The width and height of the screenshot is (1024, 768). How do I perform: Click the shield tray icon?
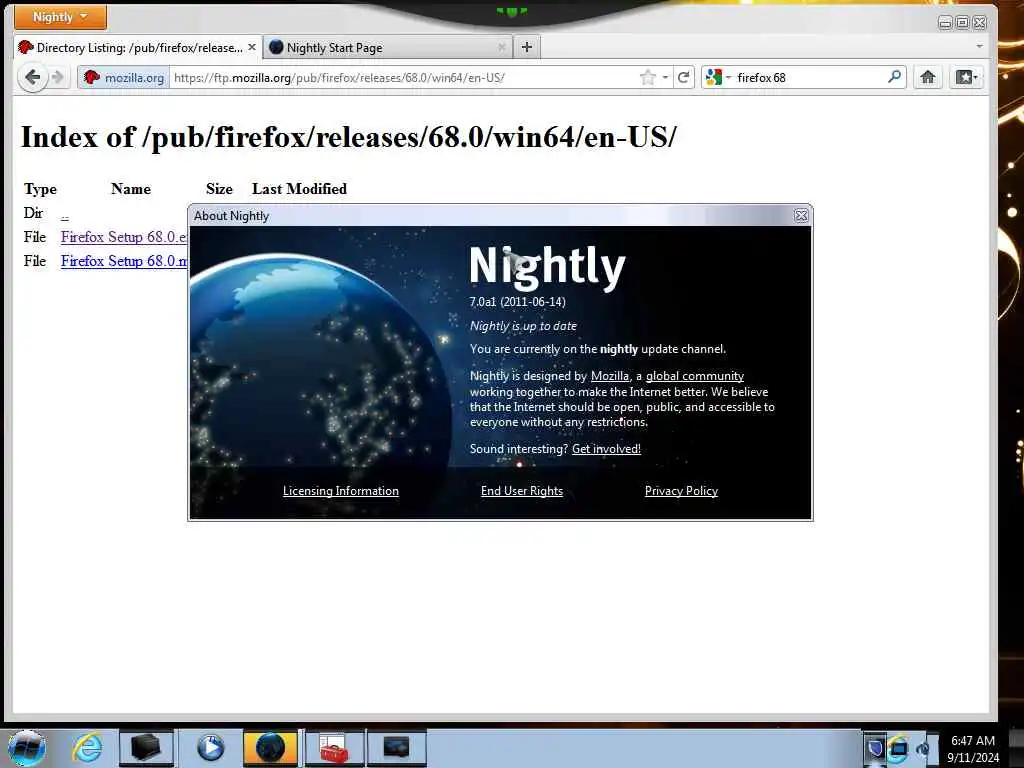pos(875,748)
